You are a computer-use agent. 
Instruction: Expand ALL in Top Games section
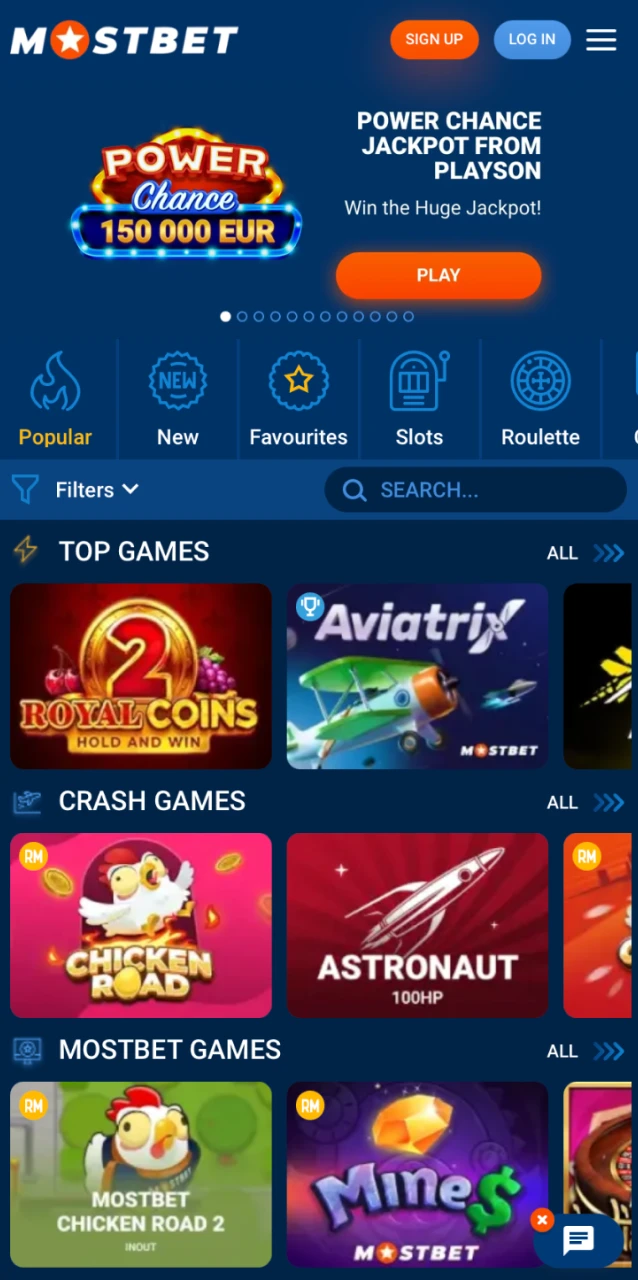coord(585,553)
